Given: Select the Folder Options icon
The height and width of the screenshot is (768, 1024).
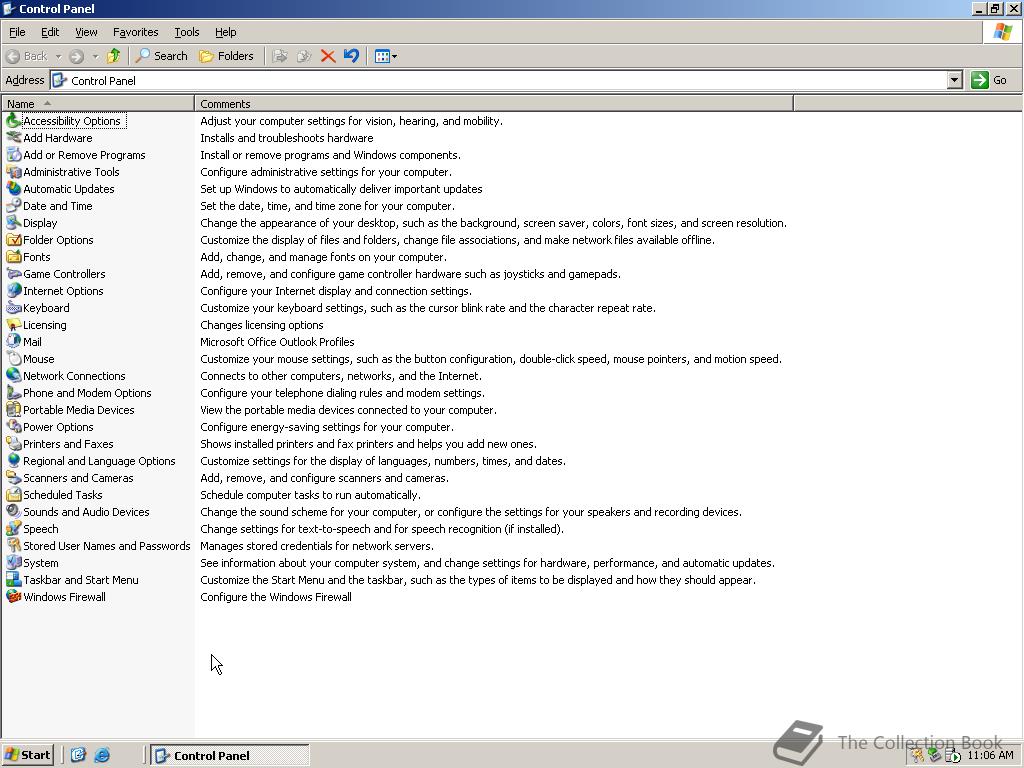Looking at the screenshot, I should pyautogui.click(x=13, y=240).
